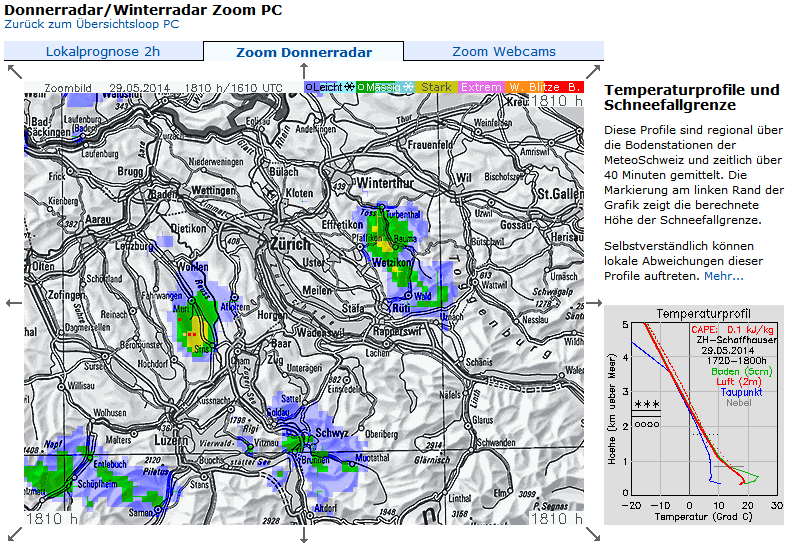Click the Baden label on the map
Image resolution: width=794 pixels, height=548 pixels.
162,194
